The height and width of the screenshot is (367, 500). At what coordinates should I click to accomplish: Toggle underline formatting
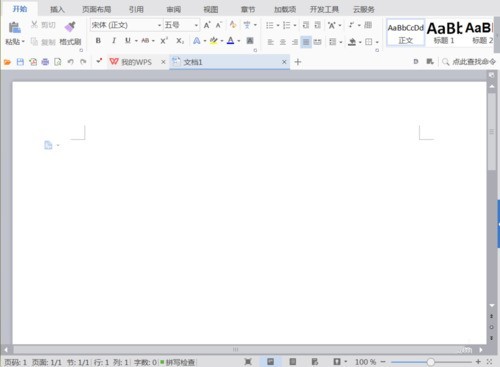[128, 41]
